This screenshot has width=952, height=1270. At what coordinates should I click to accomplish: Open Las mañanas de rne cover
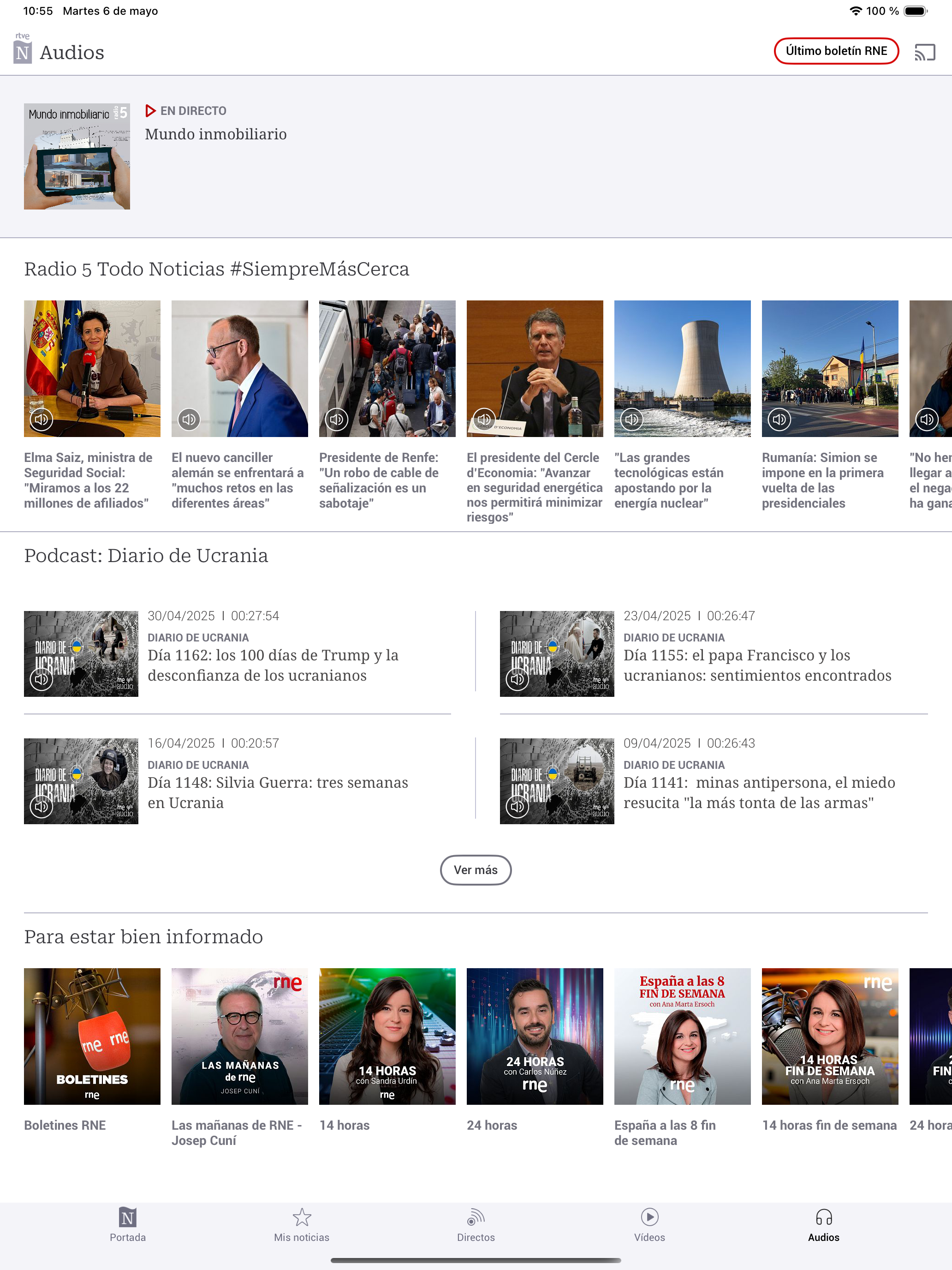(x=240, y=1036)
